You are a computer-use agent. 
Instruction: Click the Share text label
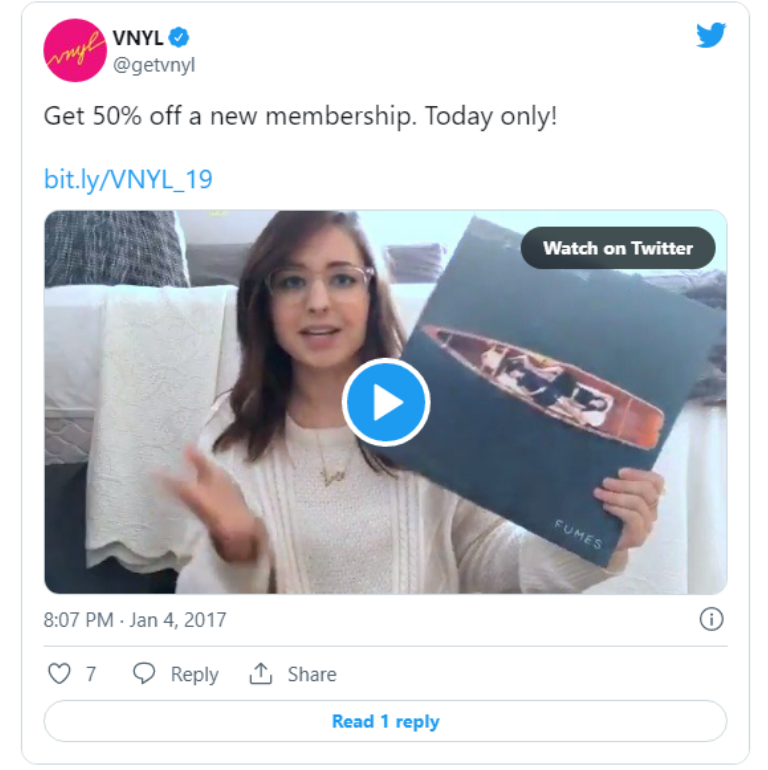[311, 675]
